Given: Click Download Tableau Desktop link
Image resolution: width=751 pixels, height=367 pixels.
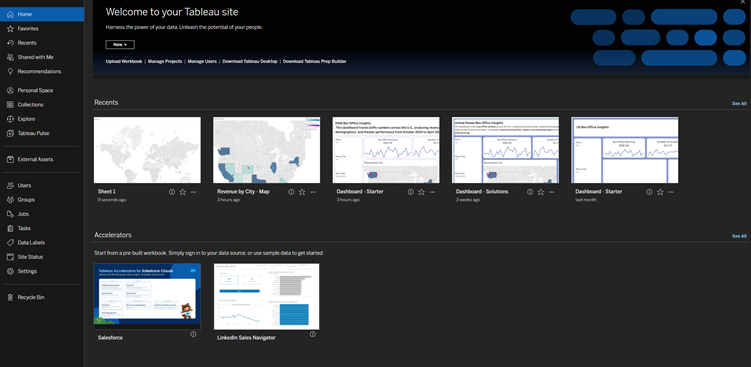Looking at the screenshot, I should pyautogui.click(x=250, y=61).
